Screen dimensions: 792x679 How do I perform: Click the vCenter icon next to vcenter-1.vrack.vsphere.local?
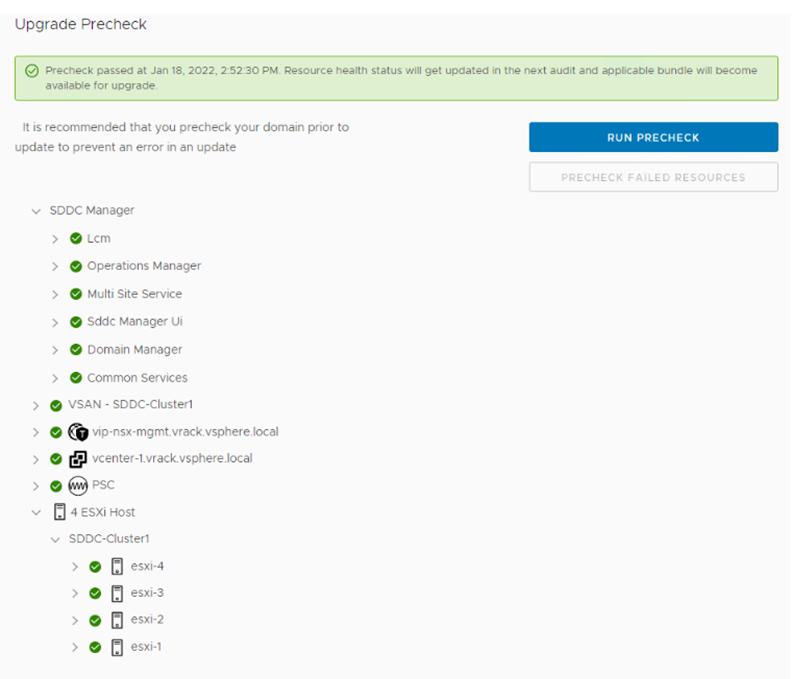[x=78, y=459]
